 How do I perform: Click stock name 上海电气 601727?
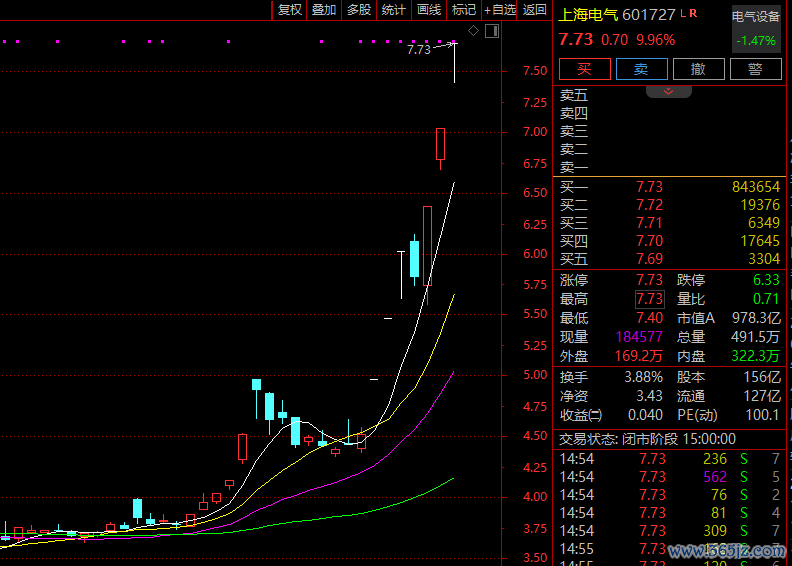pyautogui.click(x=617, y=15)
